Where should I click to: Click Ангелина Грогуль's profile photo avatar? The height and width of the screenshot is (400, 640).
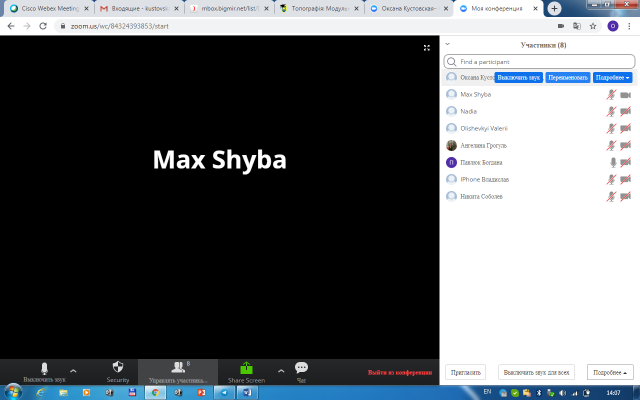click(451, 145)
